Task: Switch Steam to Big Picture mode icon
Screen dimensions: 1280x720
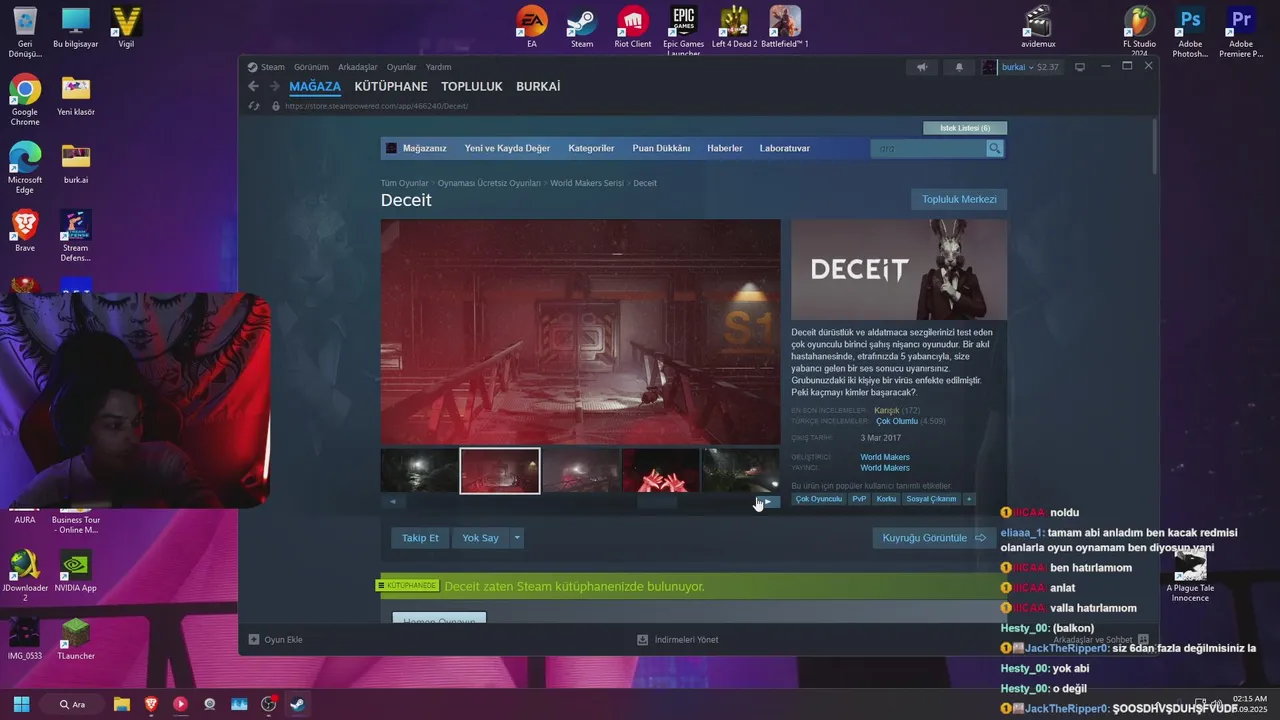Action: click(x=1080, y=67)
